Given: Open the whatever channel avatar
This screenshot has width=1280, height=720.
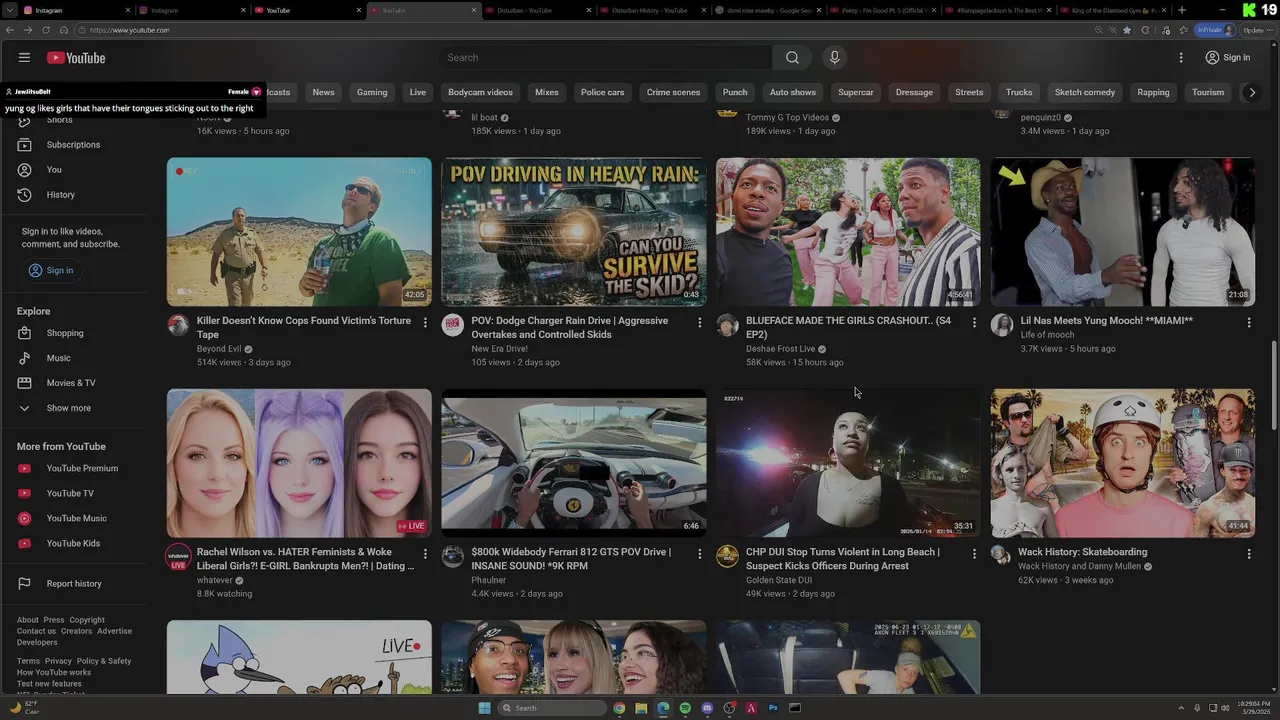Looking at the screenshot, I should point(178,557).
